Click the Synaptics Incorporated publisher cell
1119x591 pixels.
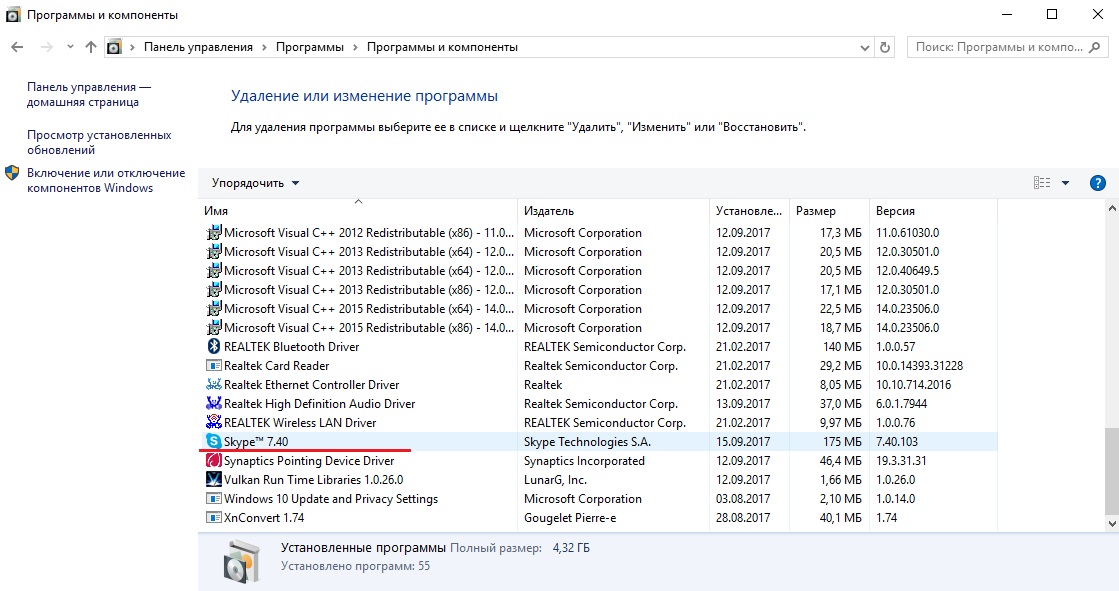(584, 460)
